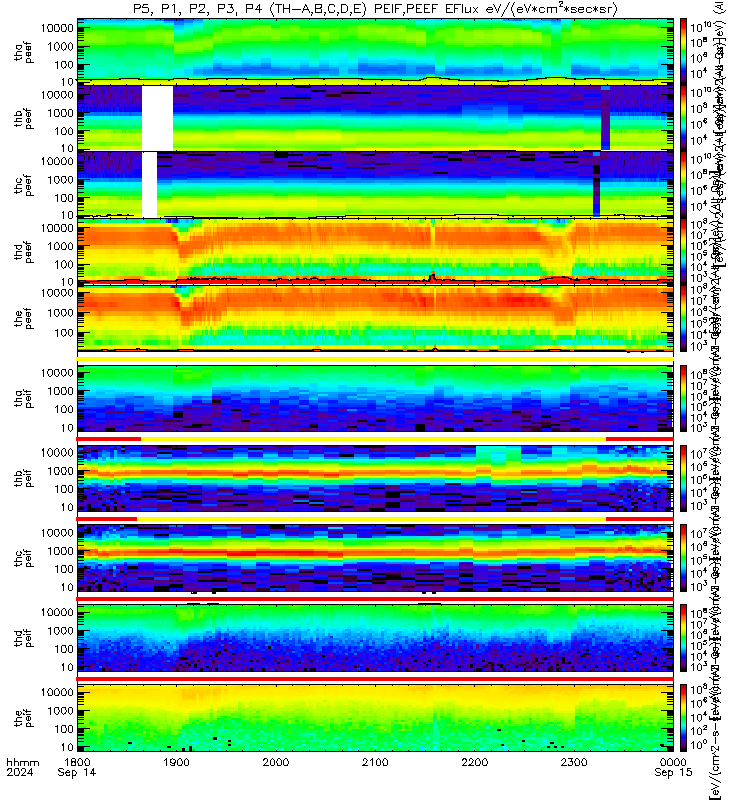The height and width of the screenshot is (800, 750).
Task: Click the white data gap in thb peef
Action: point(157,118)
